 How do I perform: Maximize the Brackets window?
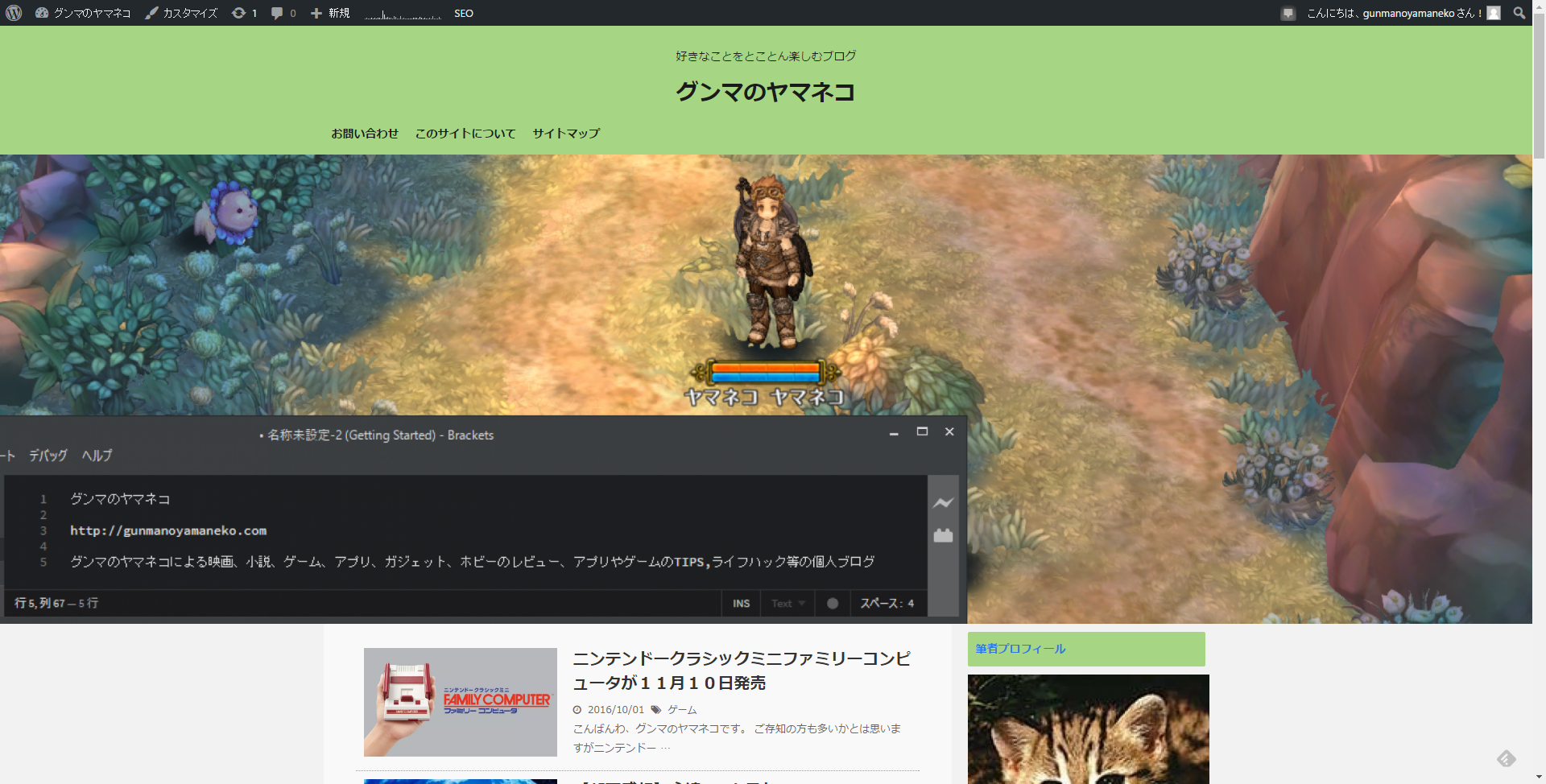(x=922, y=431)
